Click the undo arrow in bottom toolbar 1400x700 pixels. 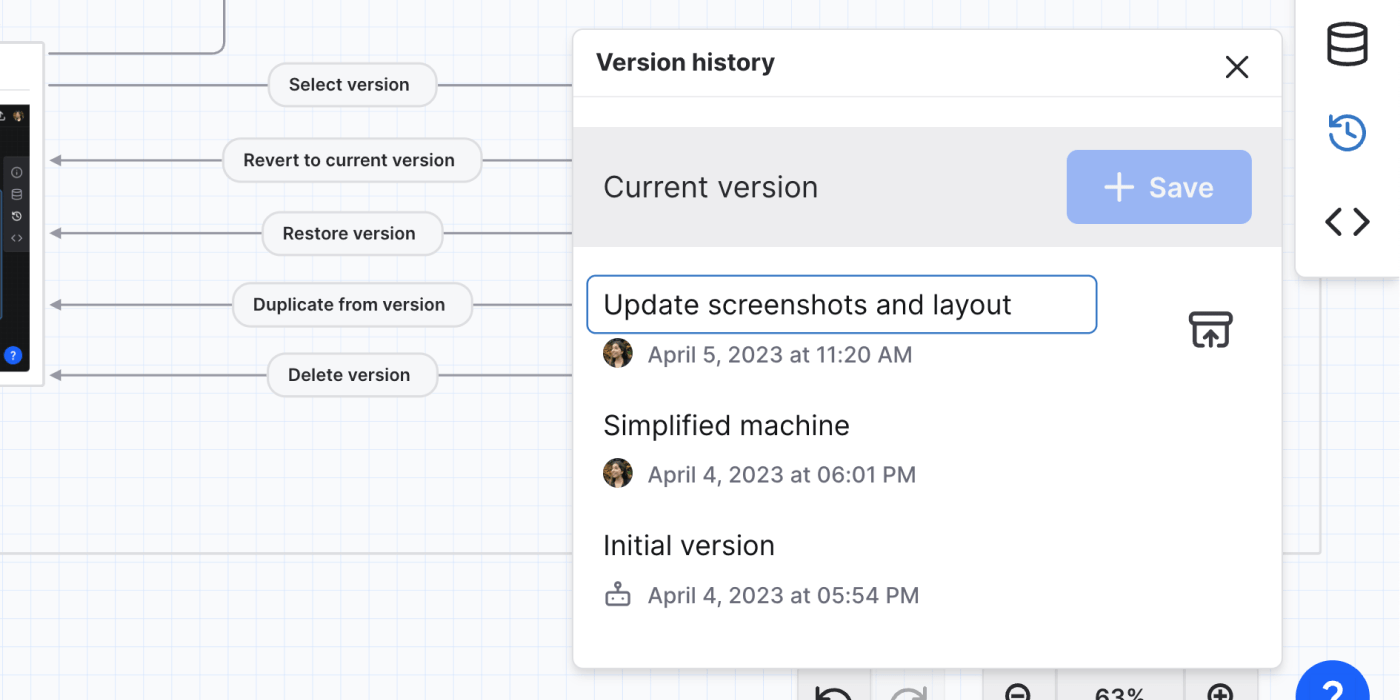pos(833,692)
